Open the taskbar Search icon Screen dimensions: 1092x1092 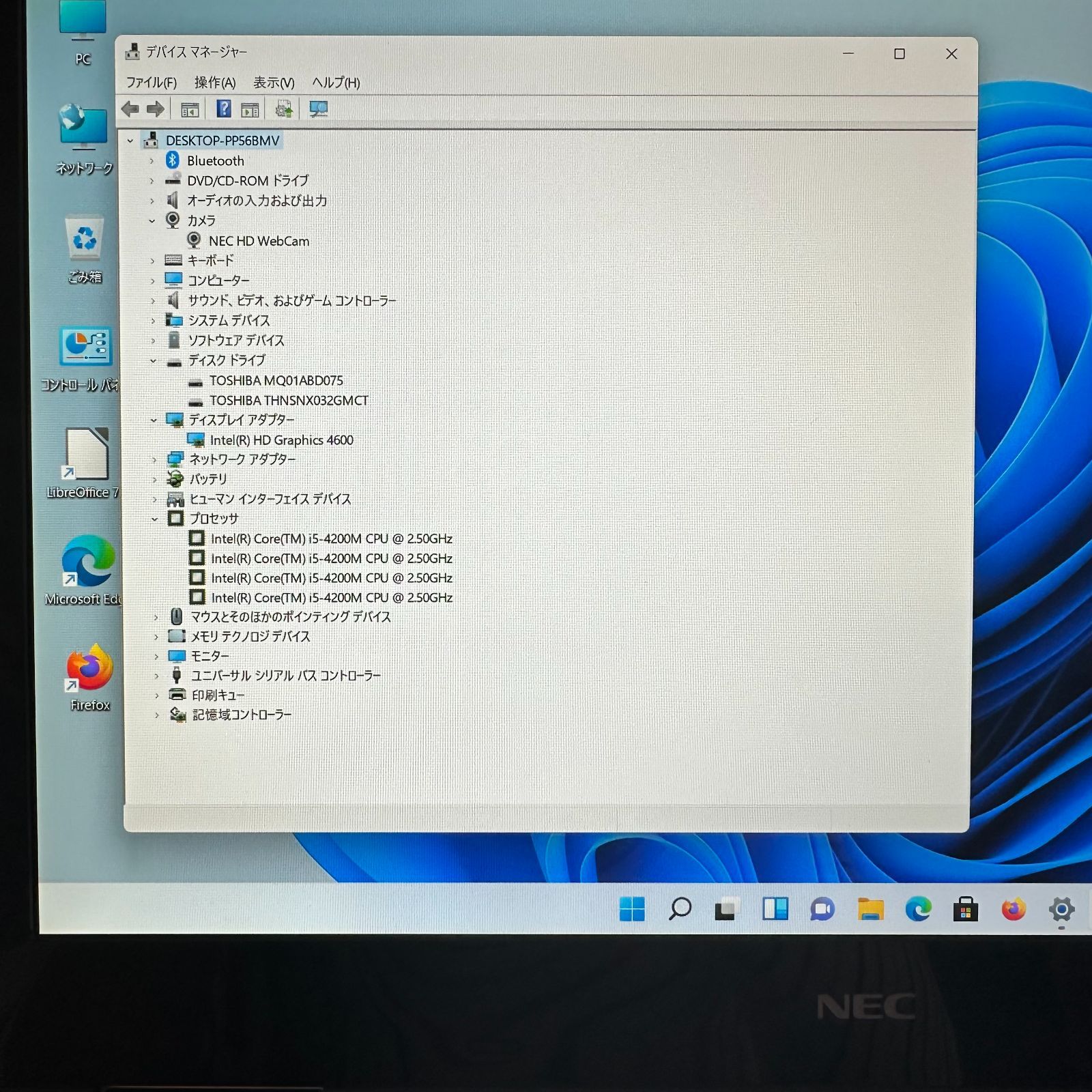(680, 908)
